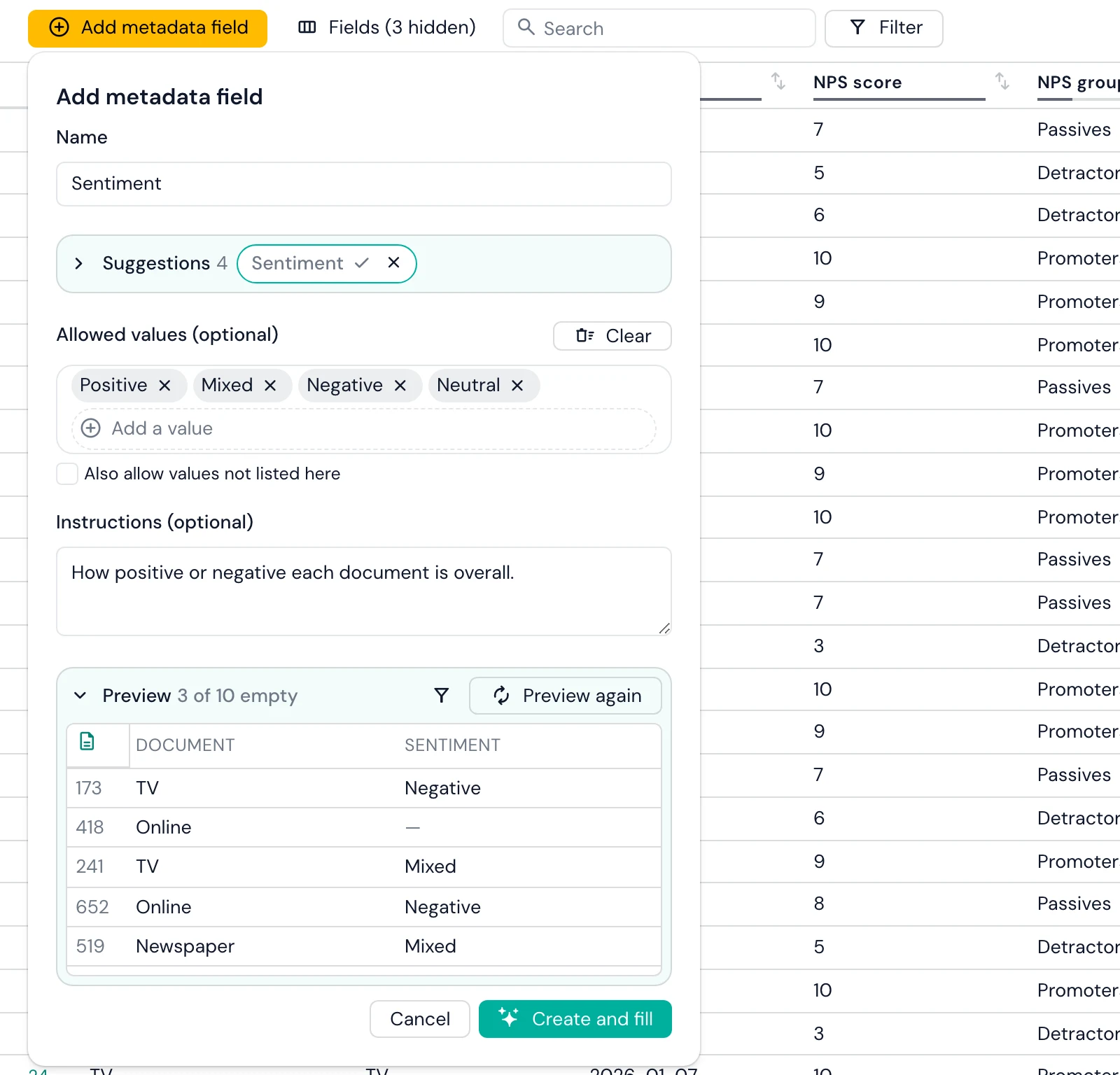Select preview row 173 TV
This screenshot has height=1075, width=1120.
pos(364,789)
